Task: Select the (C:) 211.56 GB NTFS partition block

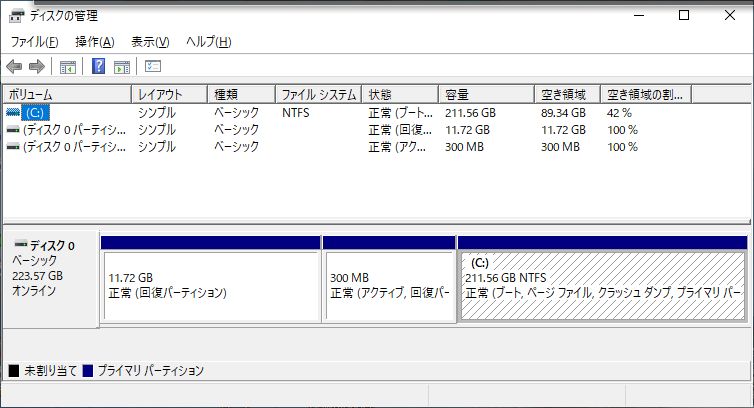Action: point(603,285)
